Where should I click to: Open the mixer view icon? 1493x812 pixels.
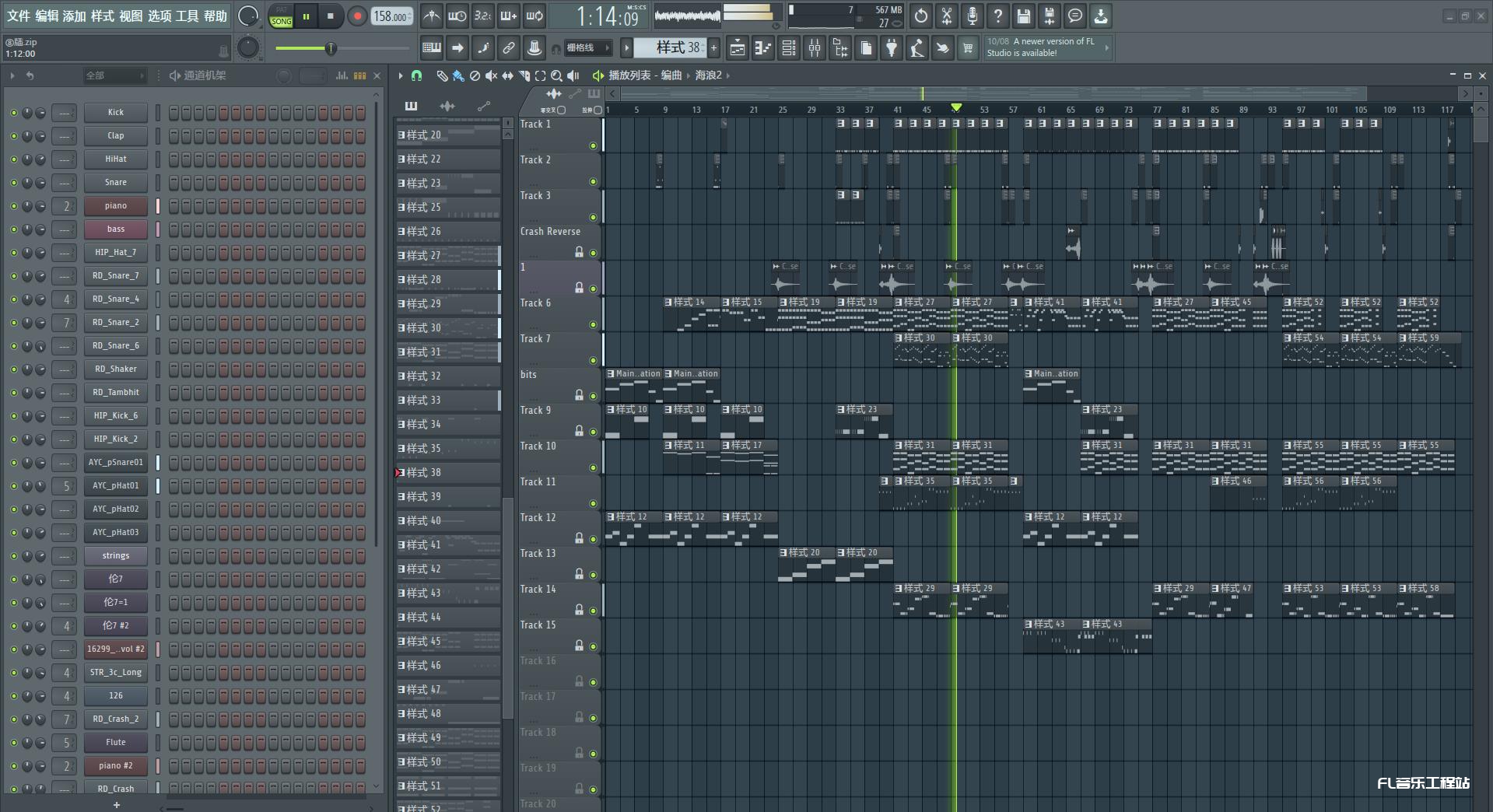(x=815, y=48)
